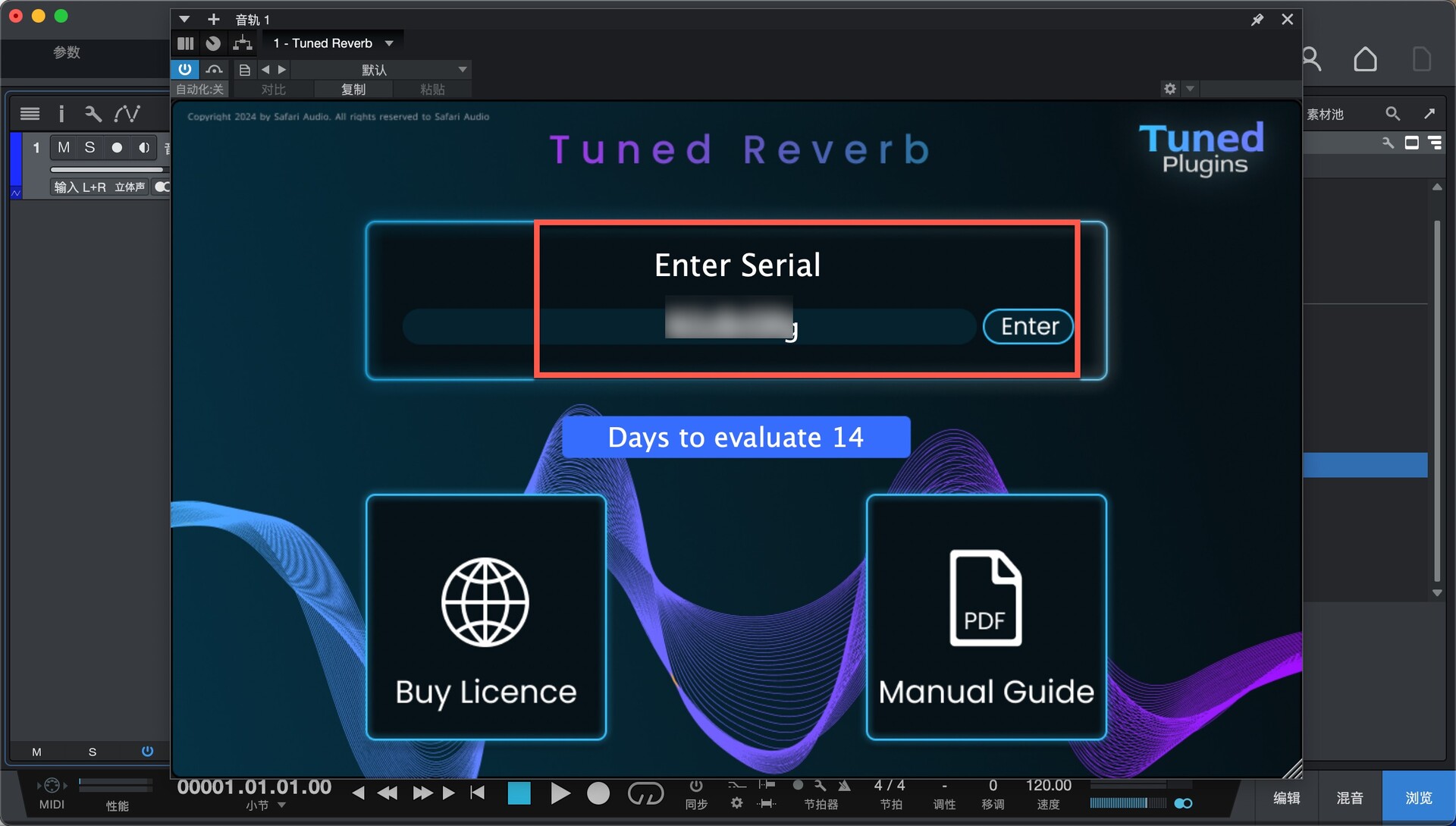Image resolution: width=1456 pixels, height=826 pixels.
Task: Mute track 1
Action: coord(64,147)
